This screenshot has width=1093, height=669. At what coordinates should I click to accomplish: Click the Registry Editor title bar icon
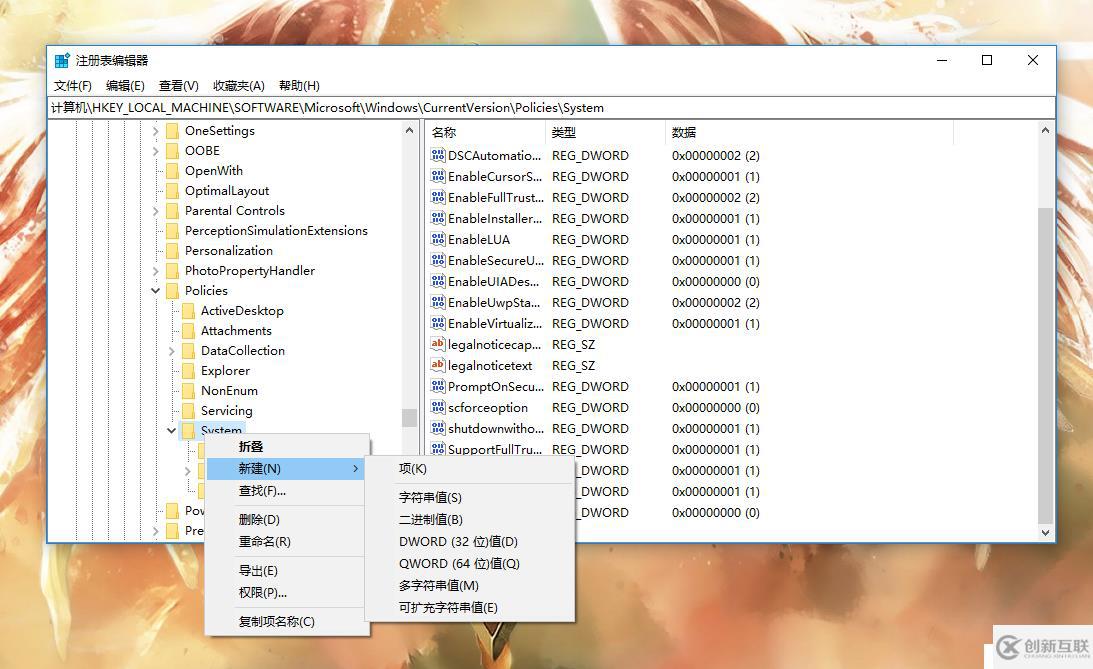tap(62, 60)
